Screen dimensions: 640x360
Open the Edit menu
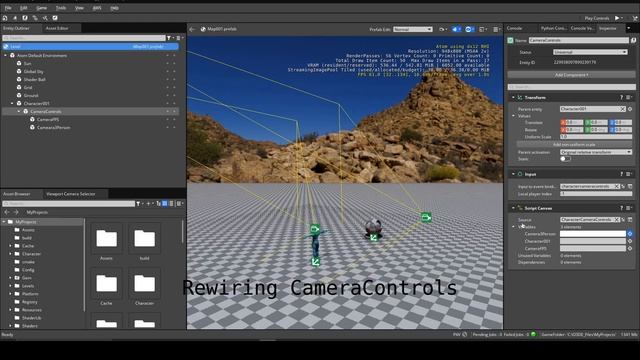point(24,8)
